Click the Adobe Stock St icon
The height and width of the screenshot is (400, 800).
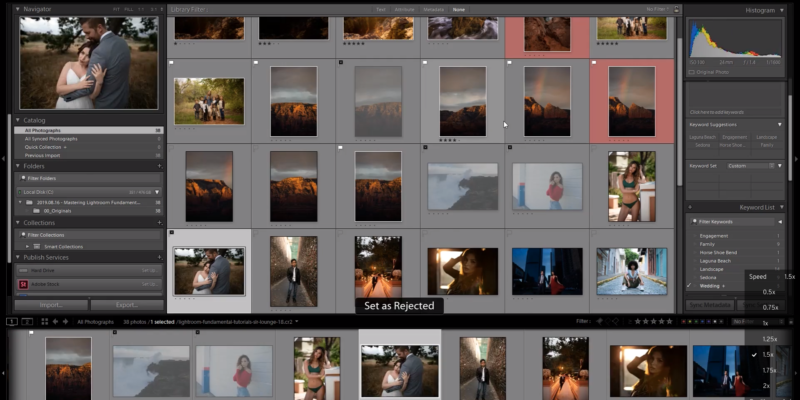[x=23, y=284]
